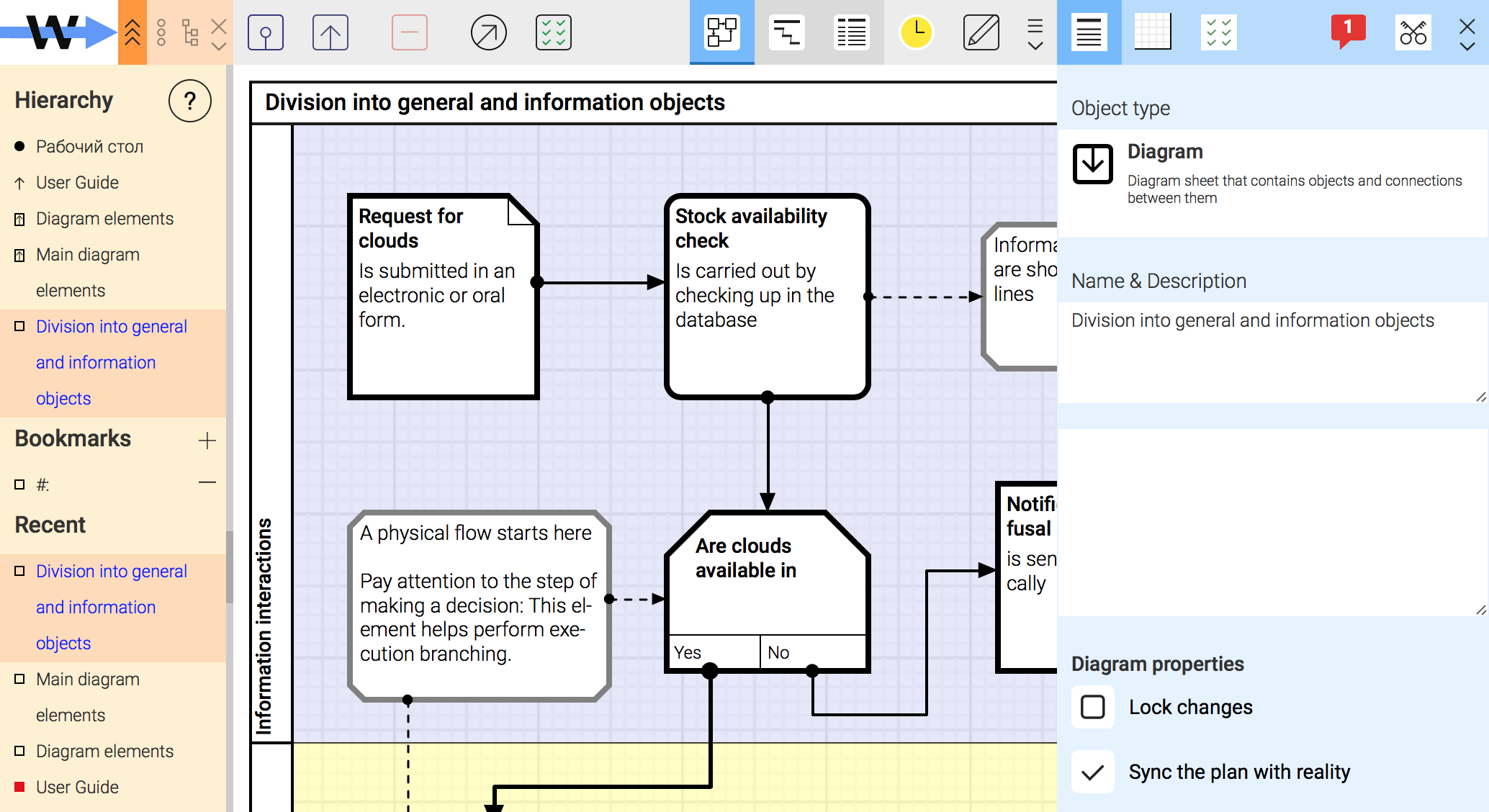Click the red minus remove icon
This screenshot has height=812, width=1489.
pyautogui.click(x=409, y=32)
